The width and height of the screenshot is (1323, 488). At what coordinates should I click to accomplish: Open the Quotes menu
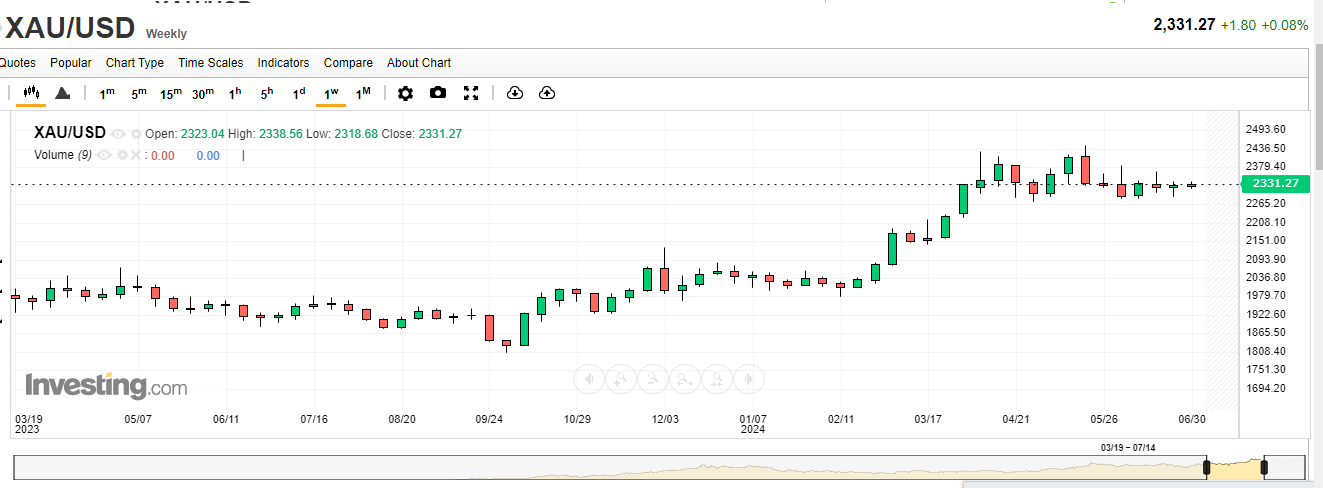point(17,62)
